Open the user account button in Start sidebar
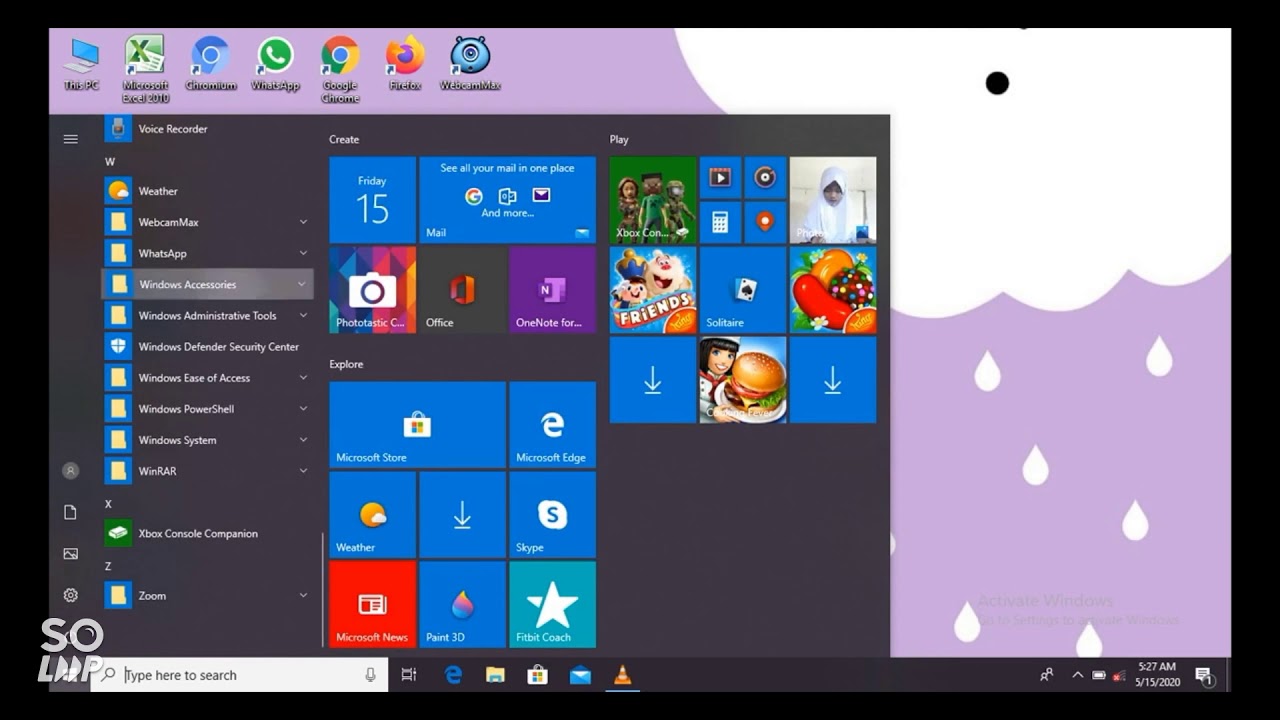 70,470
